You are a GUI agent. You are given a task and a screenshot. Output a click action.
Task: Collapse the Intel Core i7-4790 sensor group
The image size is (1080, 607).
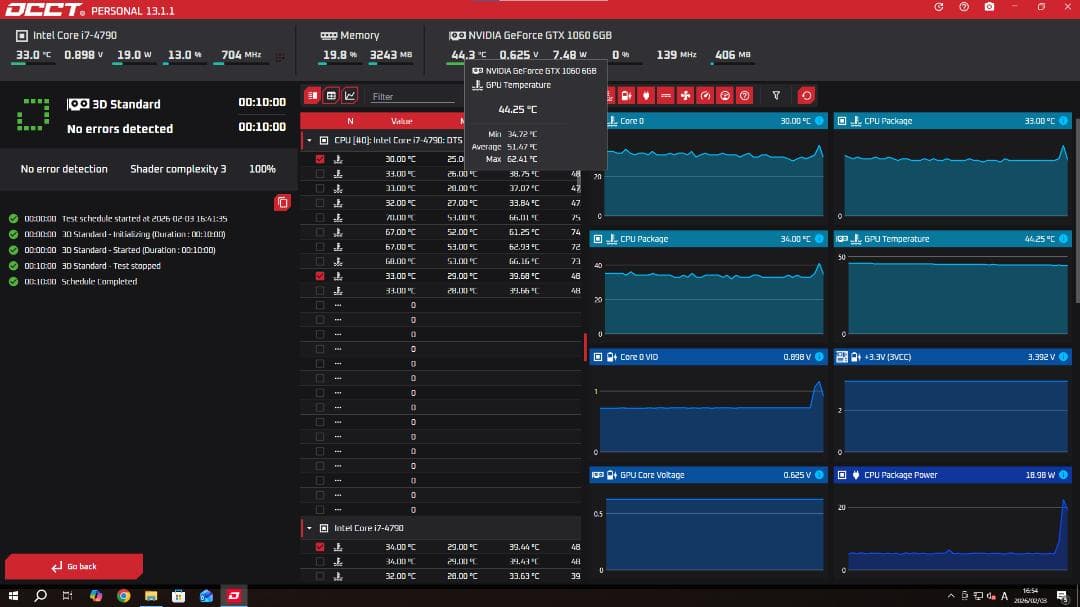pos(309,528)
